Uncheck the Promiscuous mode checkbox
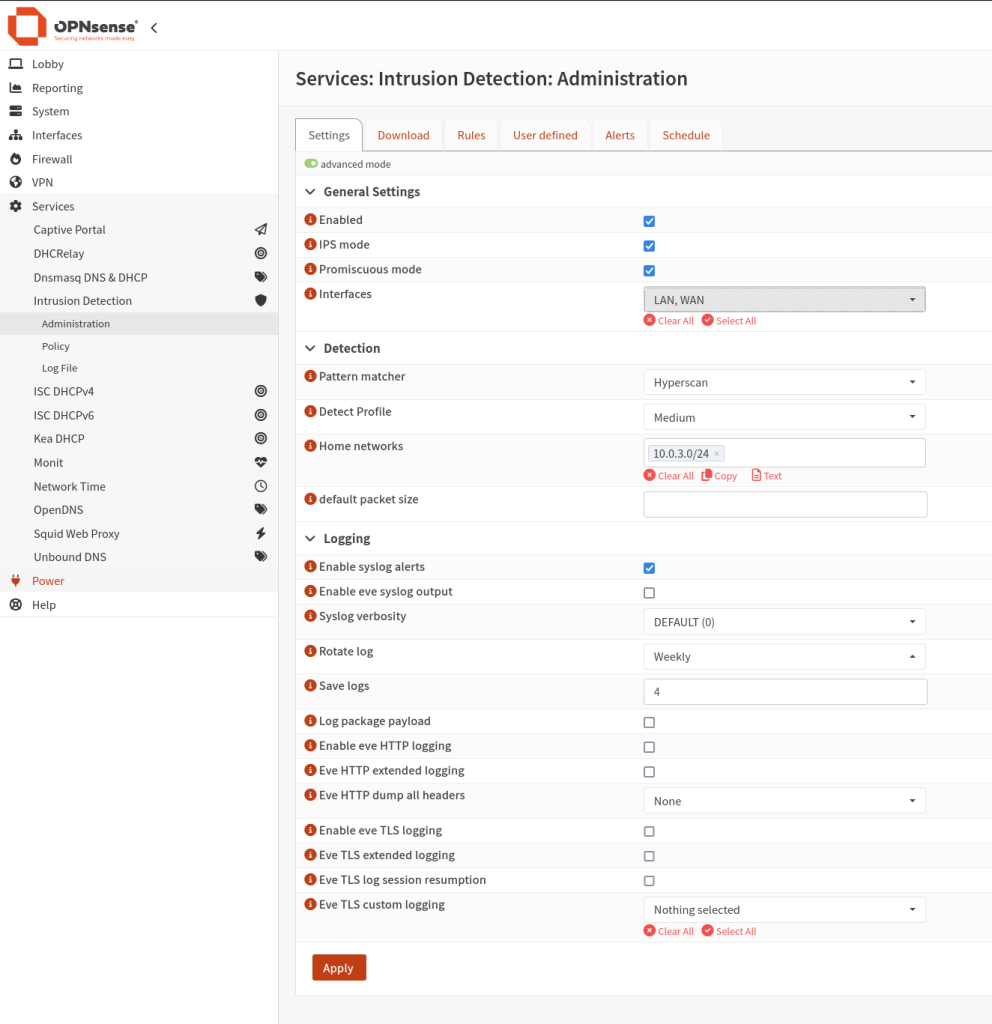 [x=649, y=271]
